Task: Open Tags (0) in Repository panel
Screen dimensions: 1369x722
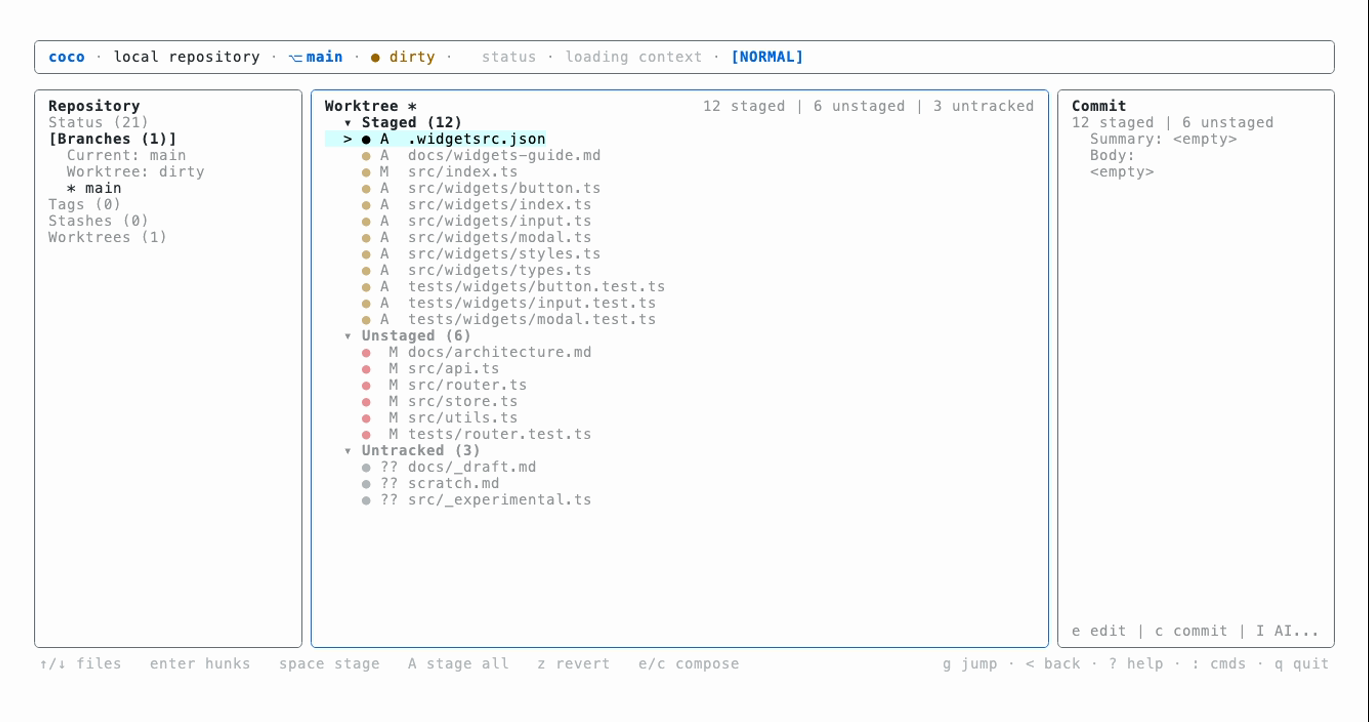Action: click(x=85, y=205)
